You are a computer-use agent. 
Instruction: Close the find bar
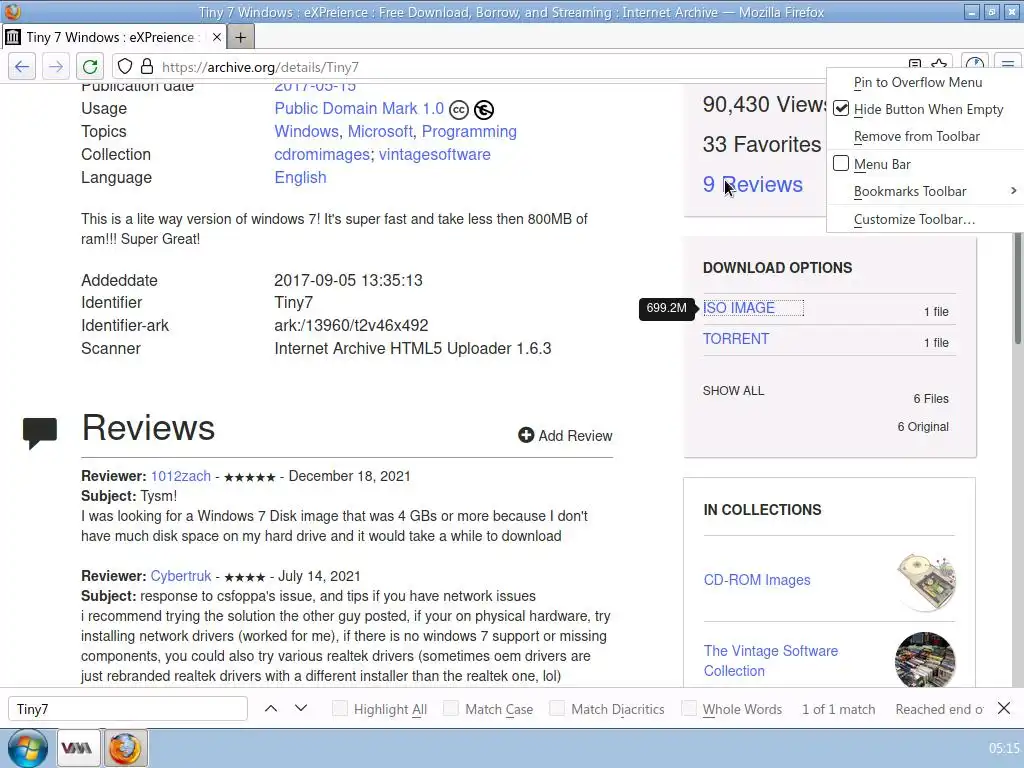[x=1004, y=709]
